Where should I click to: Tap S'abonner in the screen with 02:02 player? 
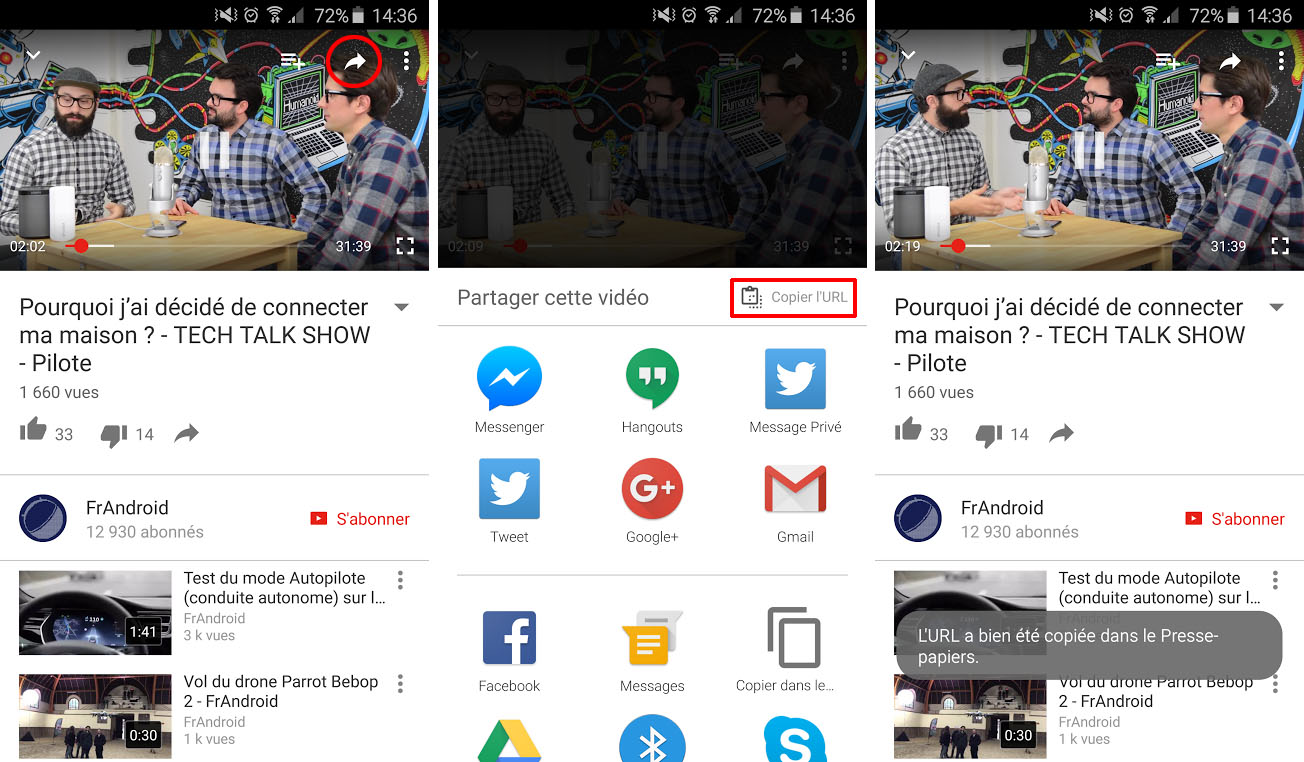tap(360, 519)
